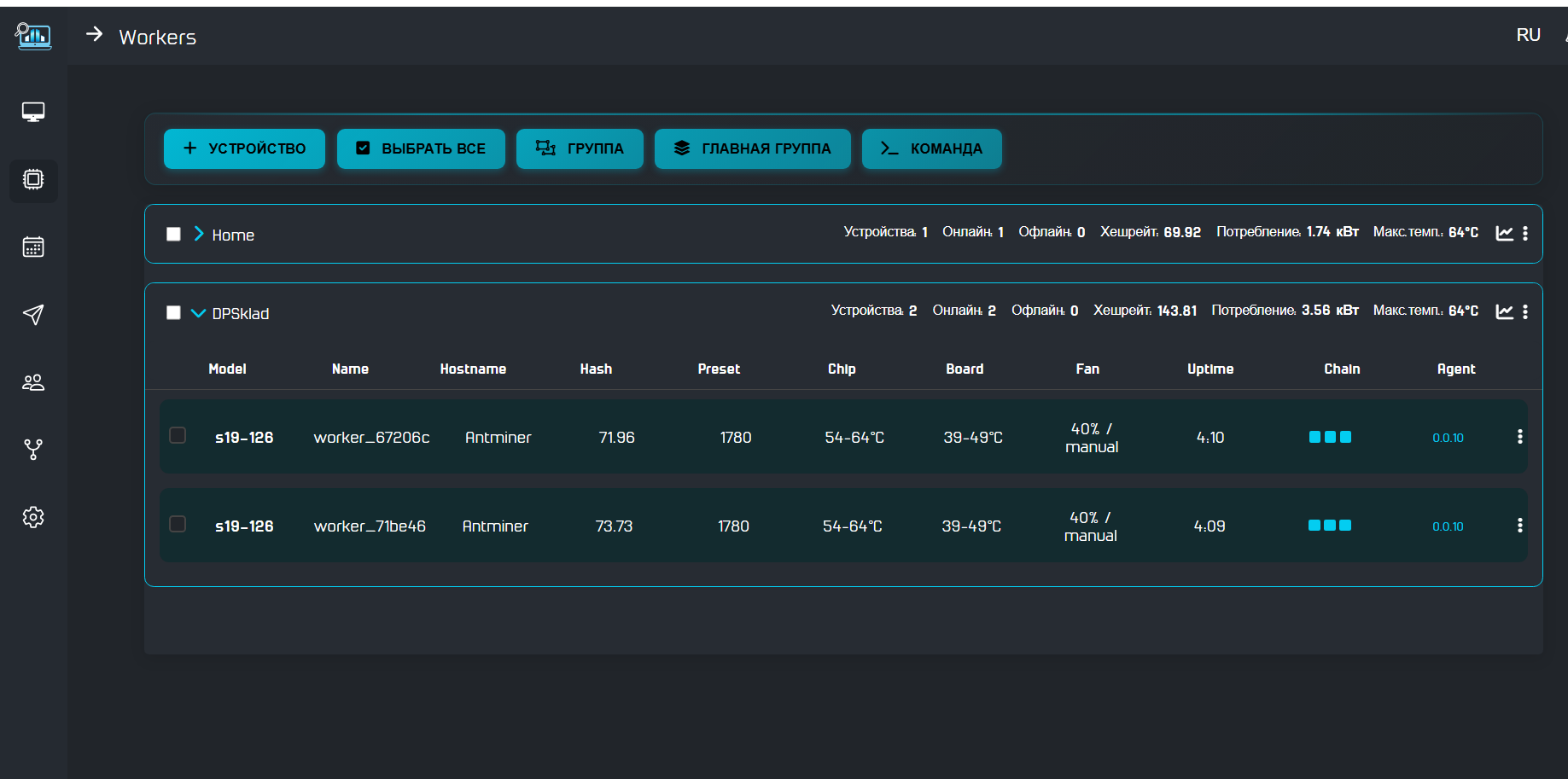Viewport: 1568px width, 779px height.
Task: Click the Antminer hostname for worker_67206c
Action: [498, 438]
